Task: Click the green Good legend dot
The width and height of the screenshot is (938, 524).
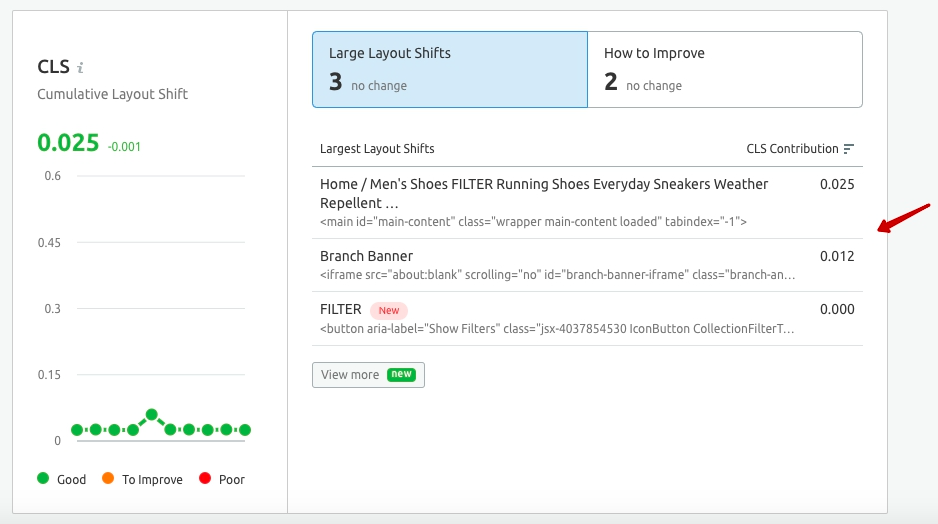Action: tap(43, 479)
